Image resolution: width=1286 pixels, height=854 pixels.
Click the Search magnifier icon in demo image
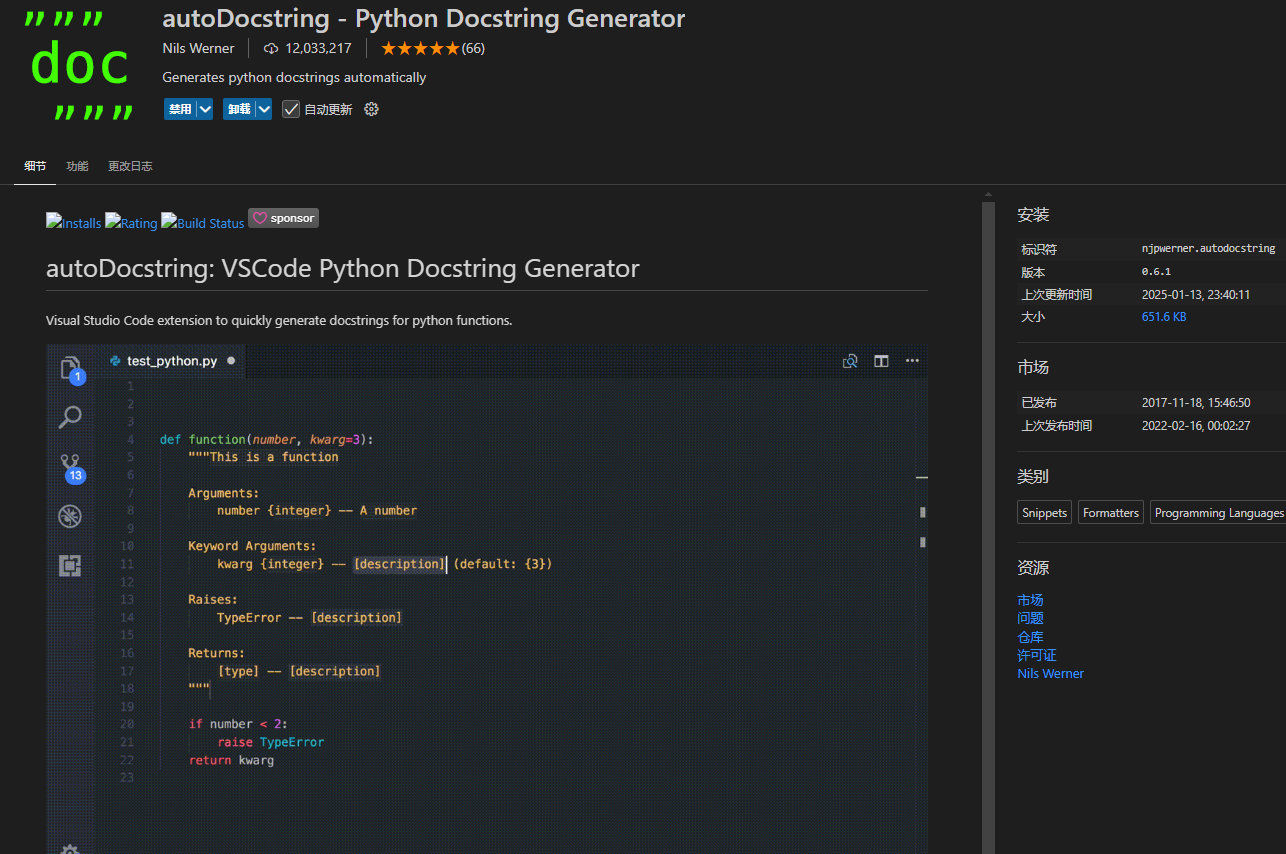[x=70, y=417]
